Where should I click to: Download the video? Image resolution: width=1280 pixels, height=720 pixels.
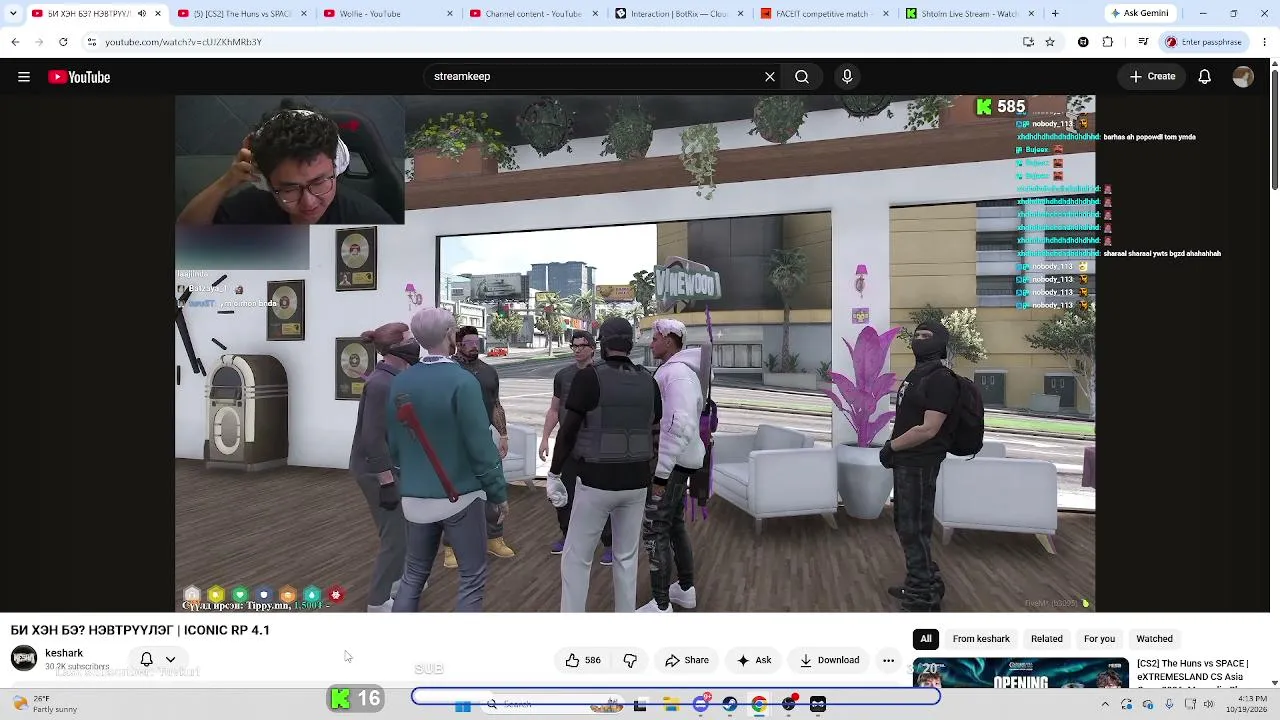point(829,660)
